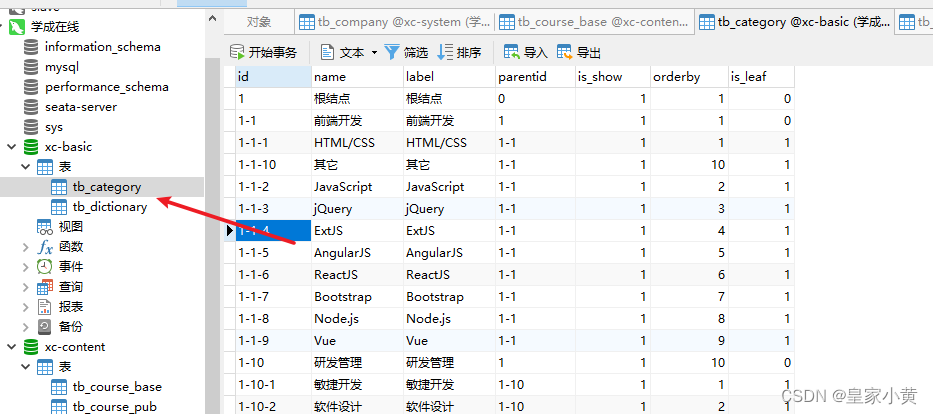Click the 研发管理 name cell

pyautogui.click(x=357, y=363)
